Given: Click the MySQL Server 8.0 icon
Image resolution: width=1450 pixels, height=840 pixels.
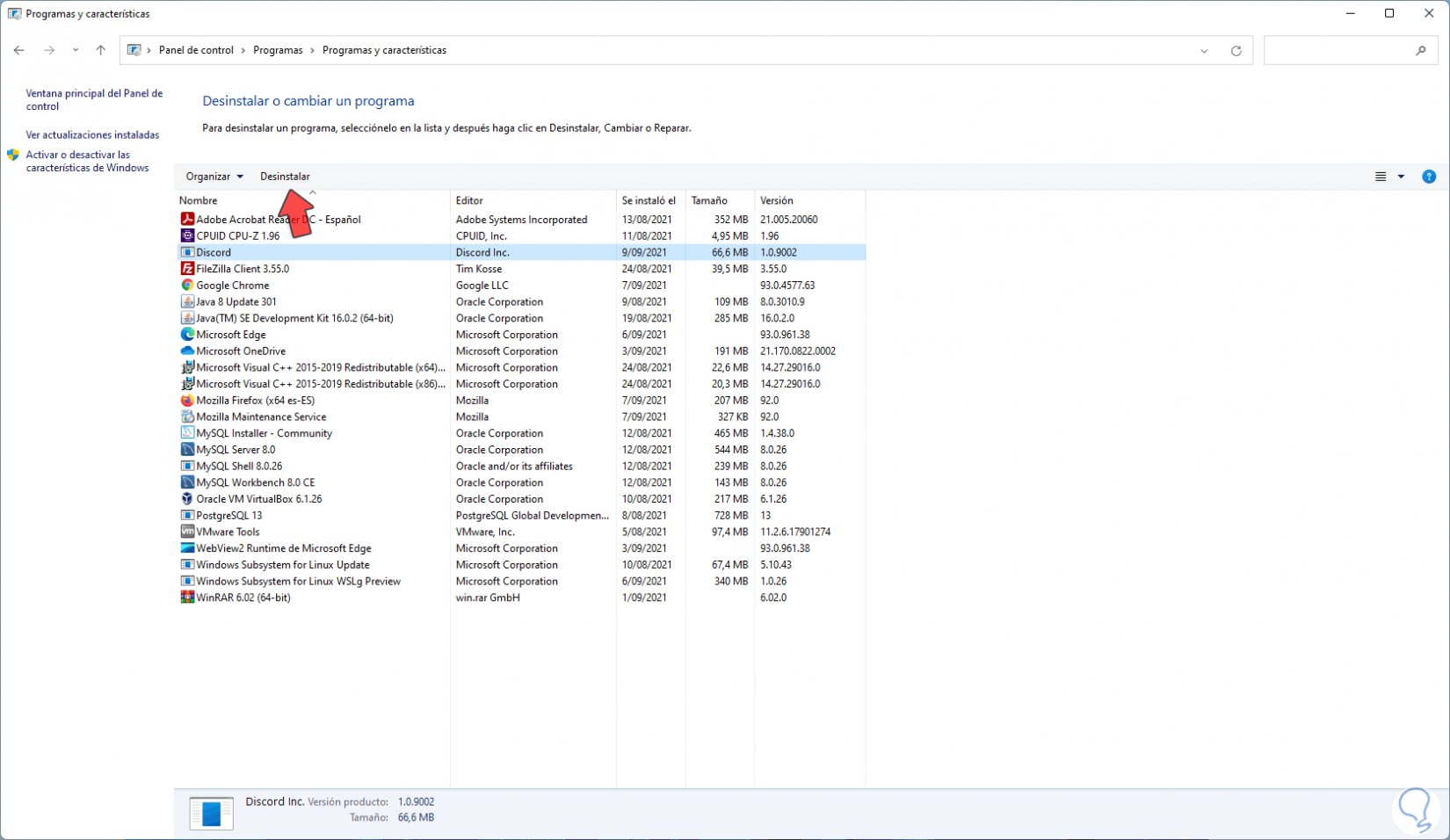Looking at the screenshot, I should [x=187, y=450].
